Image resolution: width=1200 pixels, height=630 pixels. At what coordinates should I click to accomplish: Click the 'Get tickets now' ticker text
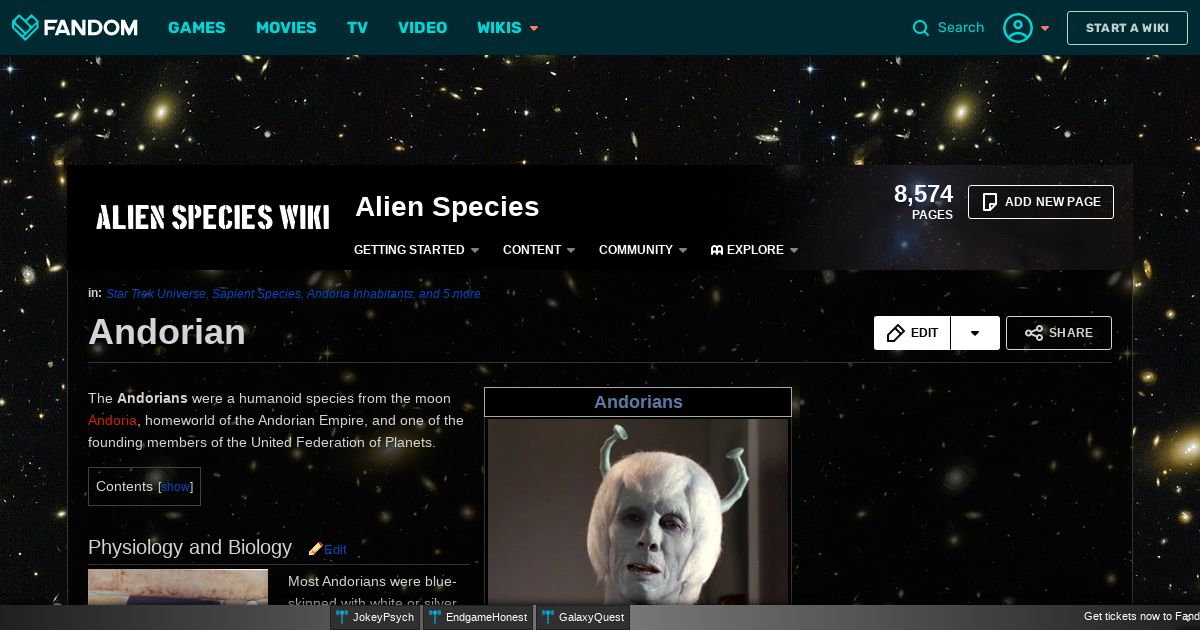[1141, 617]
